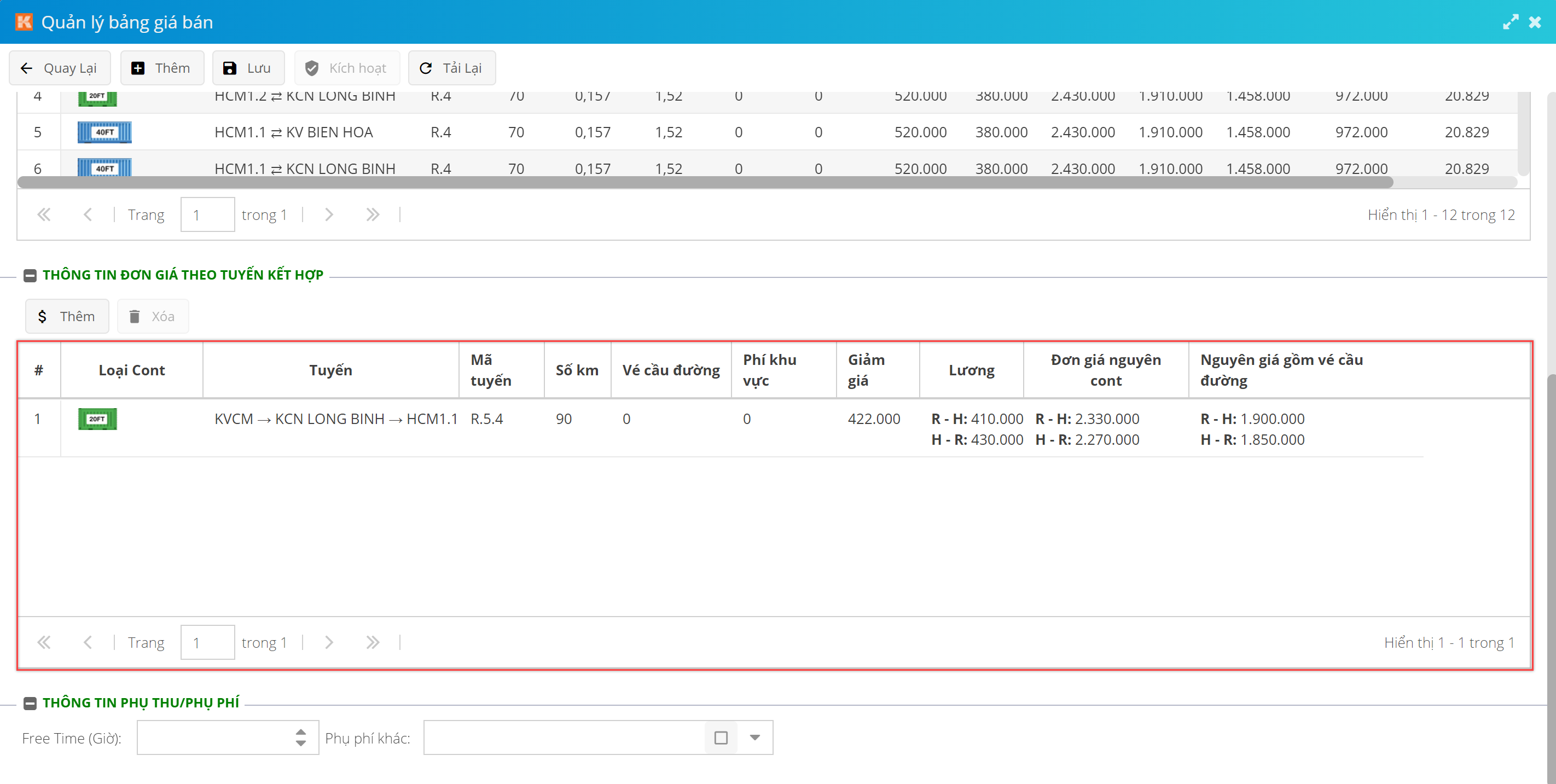Click the Quay Lại back arrow button
The image size is (1556, 784).
click(x=59, y=68)
